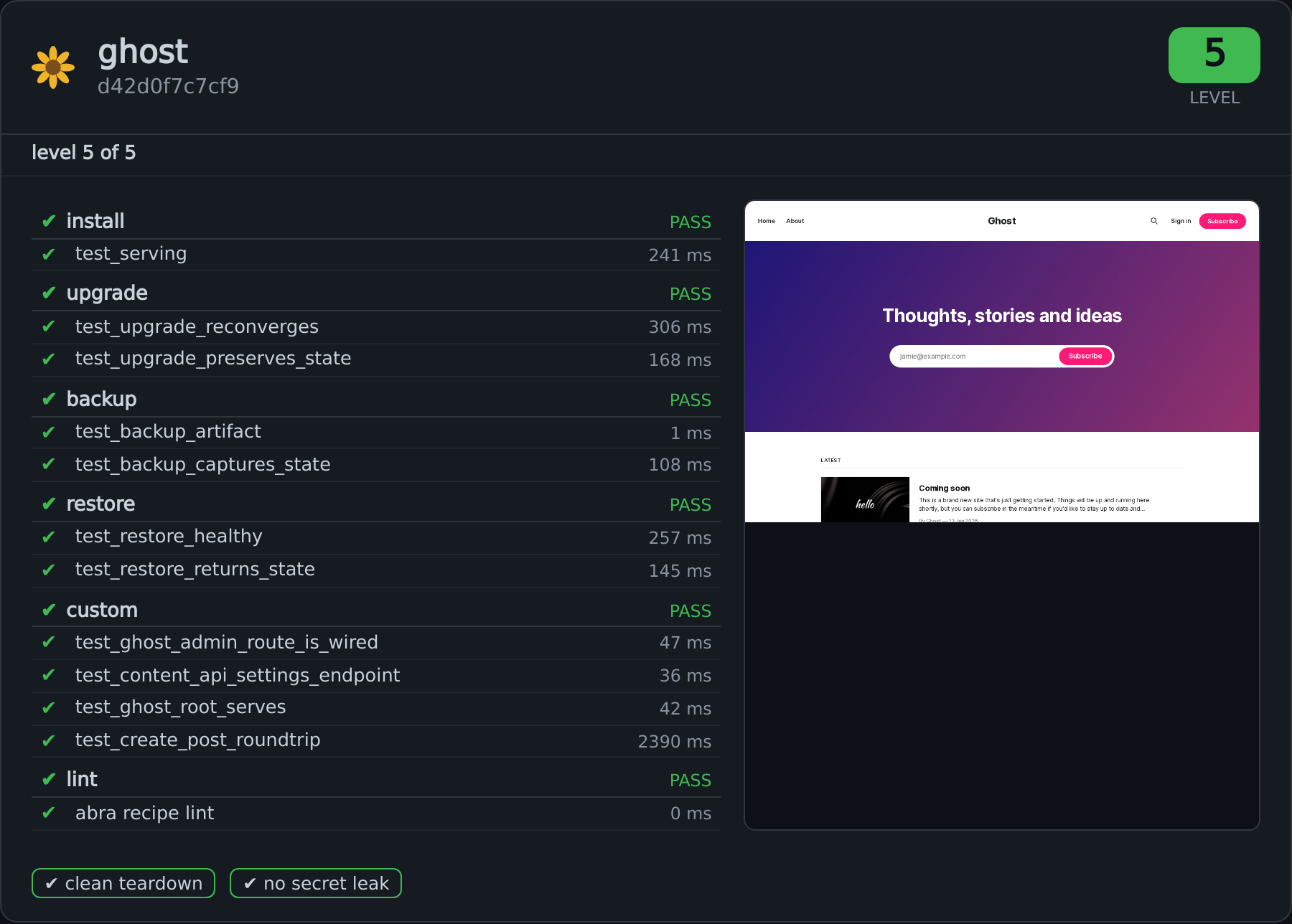The height and width of the screenshot is (924, 1292).
Task: Click the checkmark beside test_content_api_settings_endpoint
Action: coord(49,675)
